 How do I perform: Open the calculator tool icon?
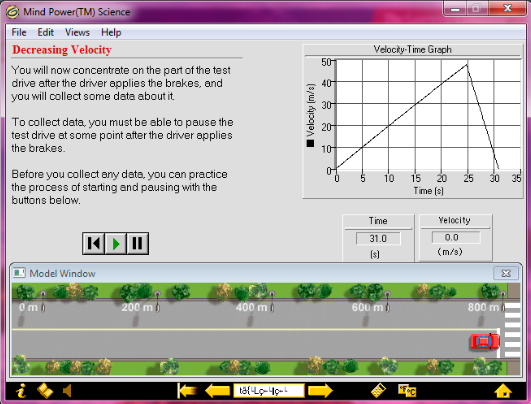click(378, 391)
